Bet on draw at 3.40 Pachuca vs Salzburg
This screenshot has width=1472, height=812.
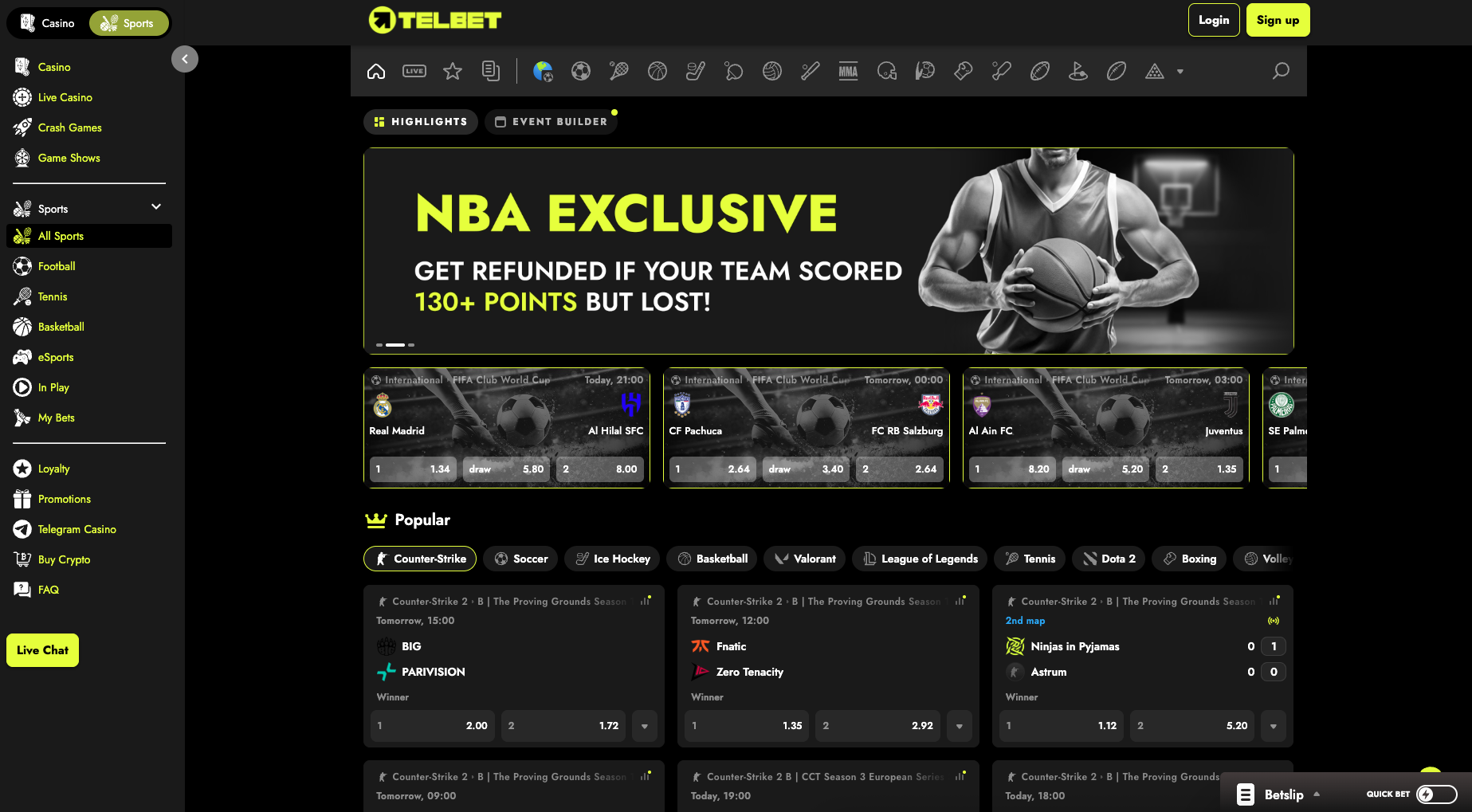[806, 469]
